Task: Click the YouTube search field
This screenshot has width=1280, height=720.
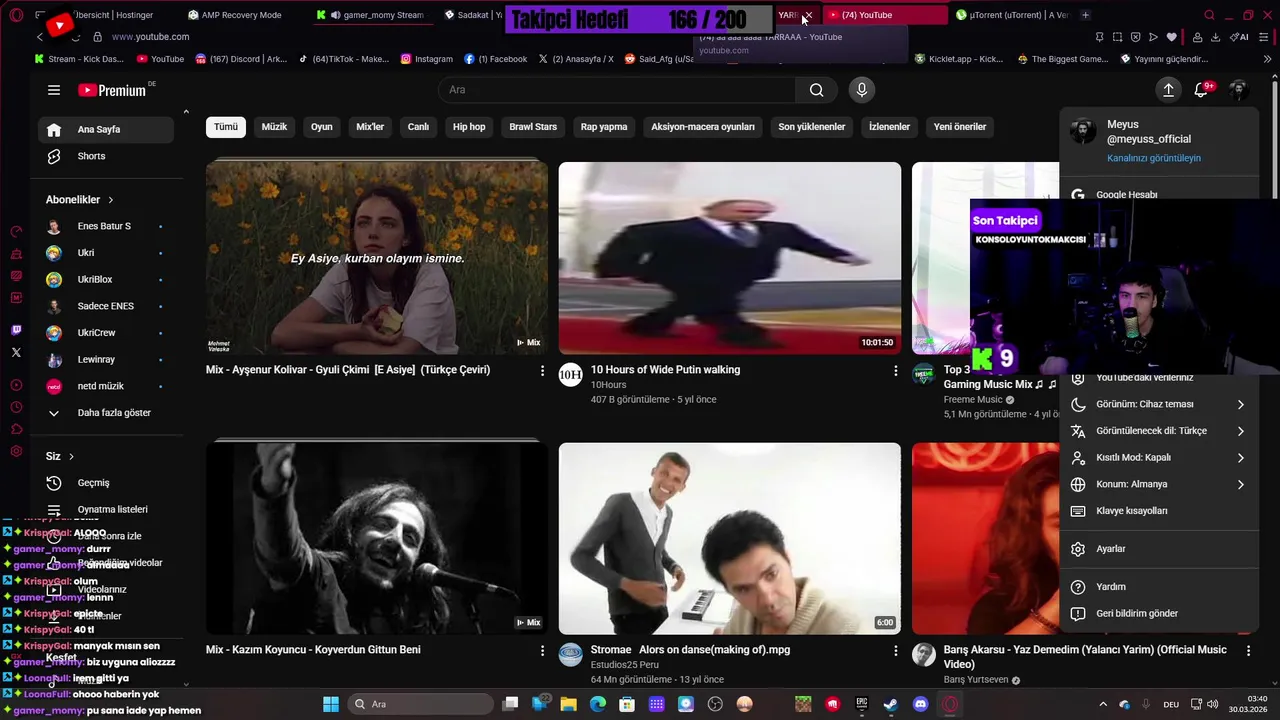Action: coord(617,90)
